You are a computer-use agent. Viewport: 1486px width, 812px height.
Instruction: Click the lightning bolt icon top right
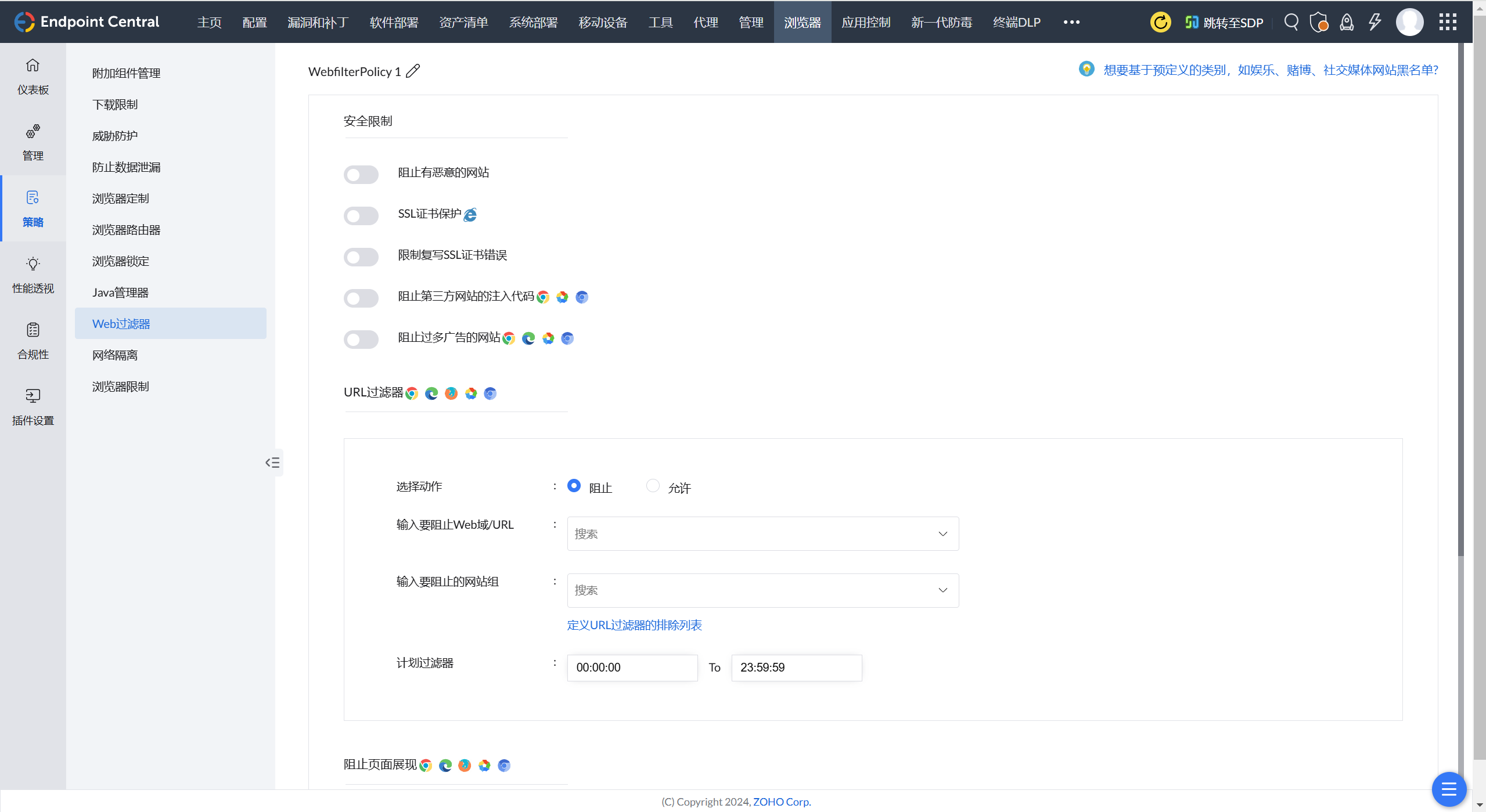coord(1374,22)
